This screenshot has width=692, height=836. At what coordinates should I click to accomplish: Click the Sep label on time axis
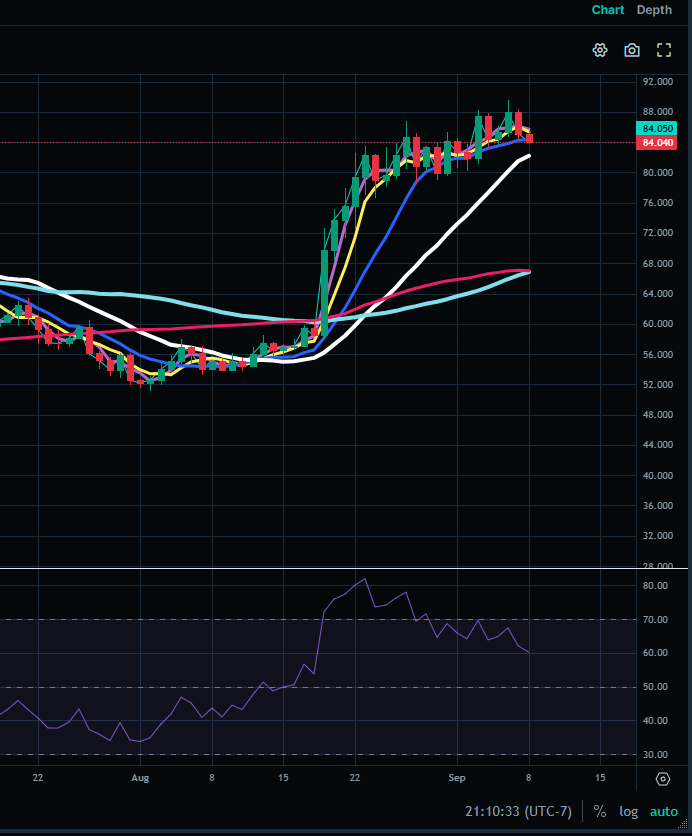(457, 778)
